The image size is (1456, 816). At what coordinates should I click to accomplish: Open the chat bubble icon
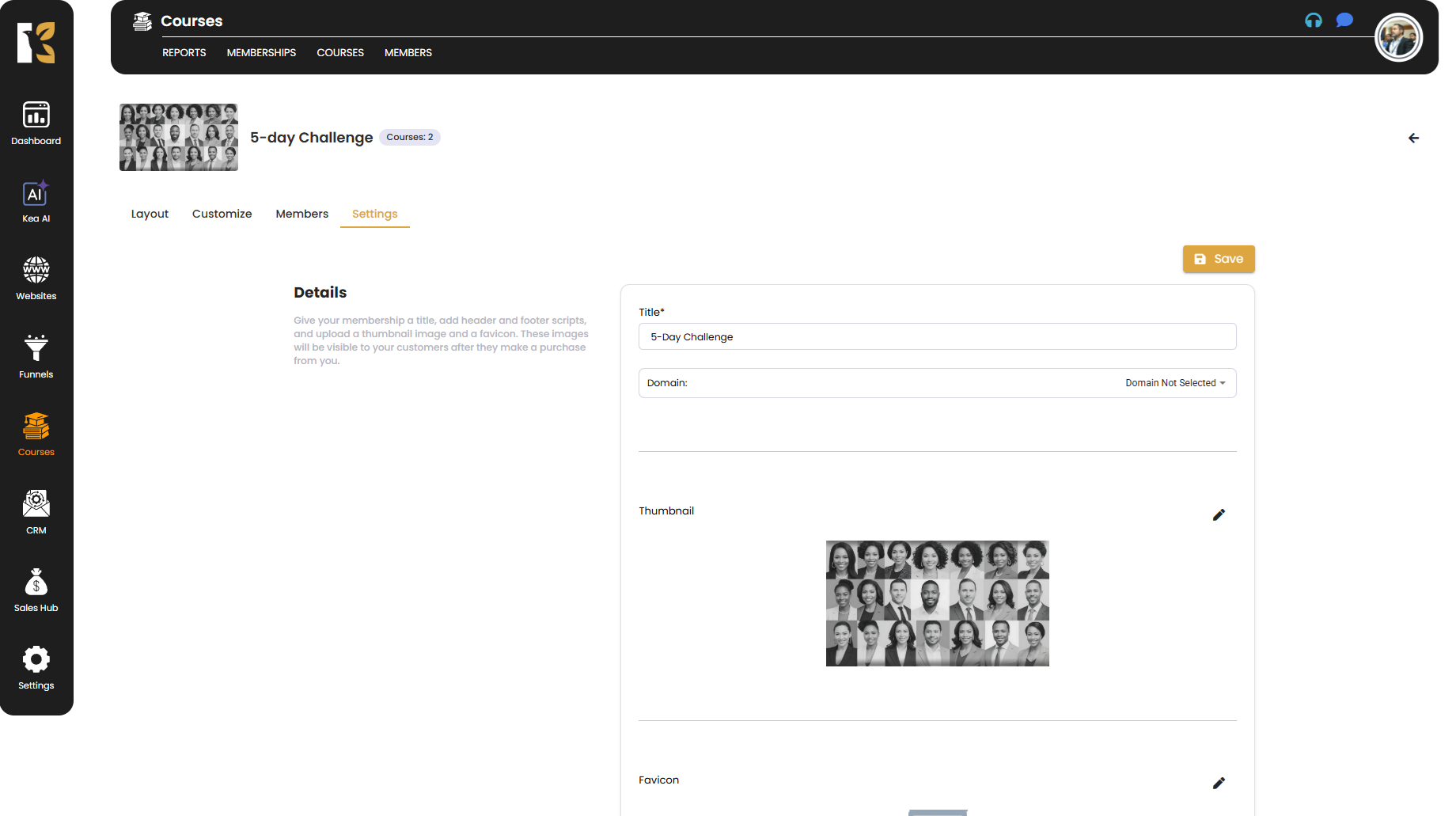(x=1344, y=21)
